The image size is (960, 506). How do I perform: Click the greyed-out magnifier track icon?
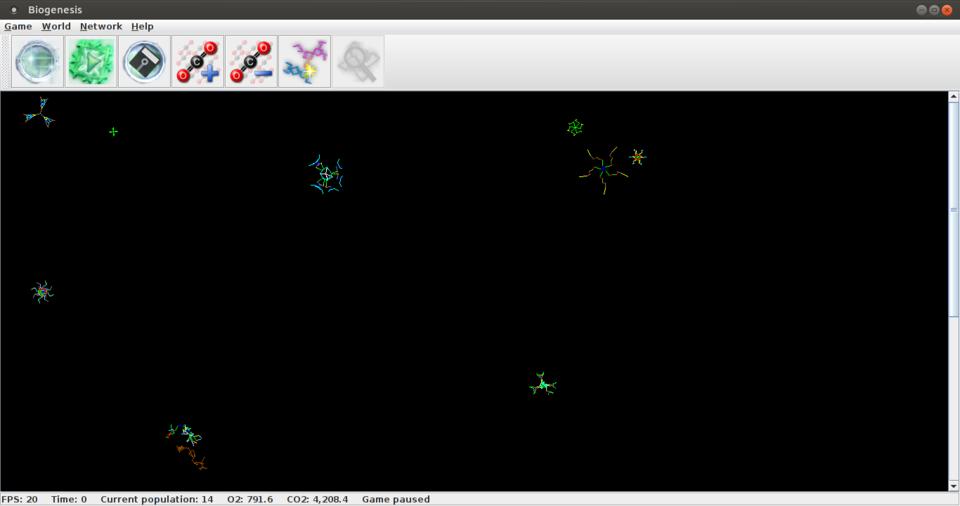[357, 62]
